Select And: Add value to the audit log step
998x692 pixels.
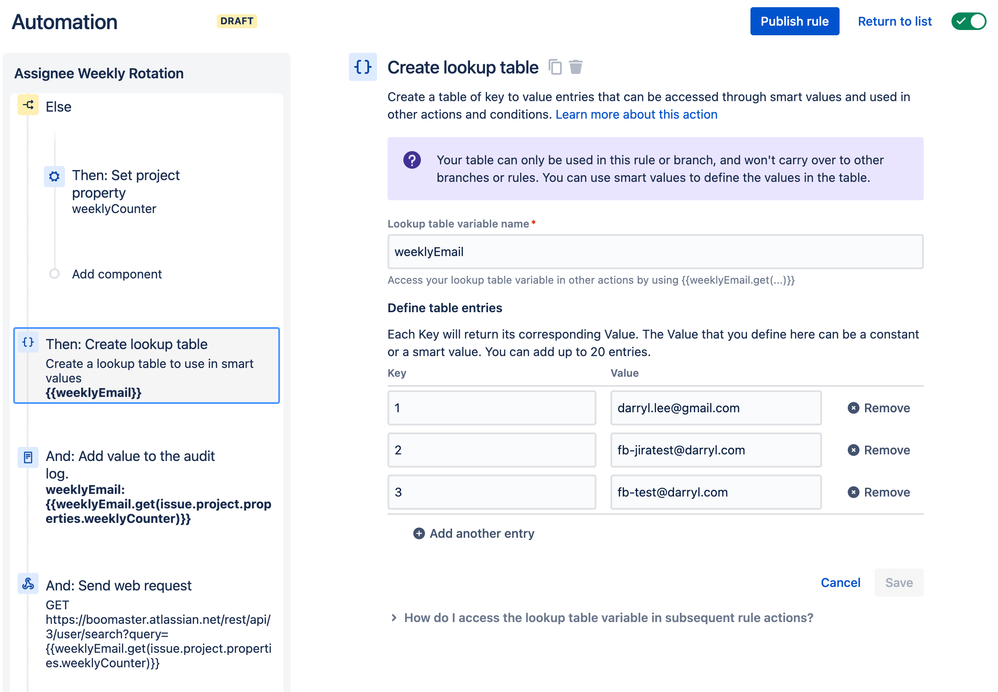point(146,486)
